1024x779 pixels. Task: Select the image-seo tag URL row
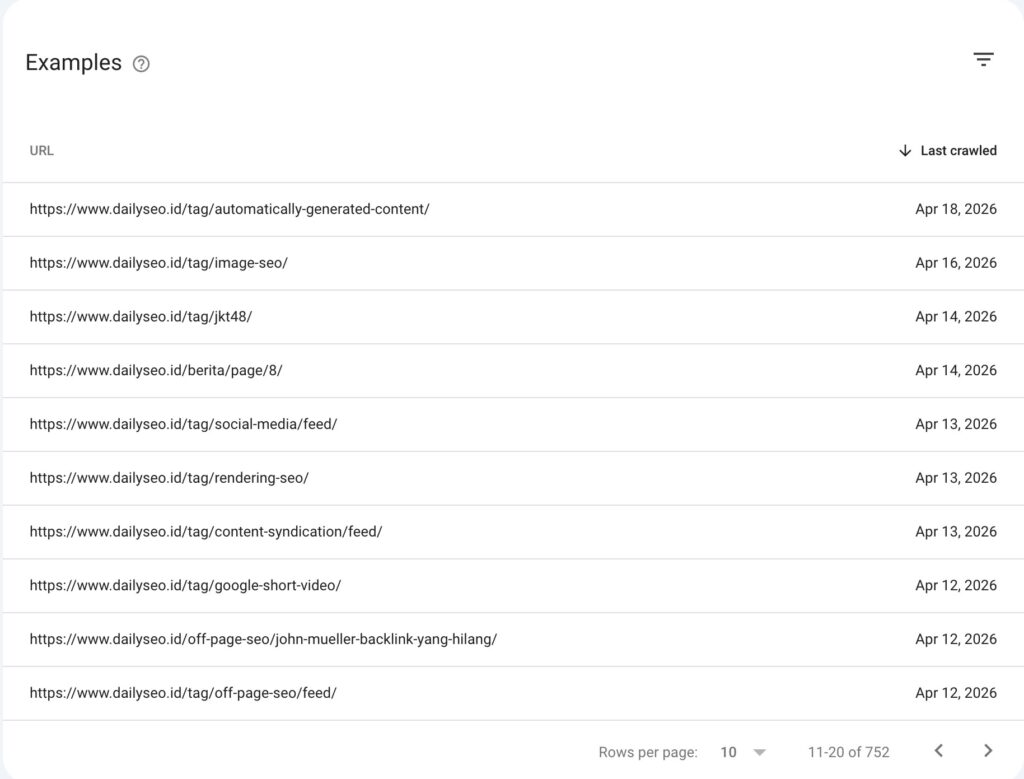coord(513,263)
